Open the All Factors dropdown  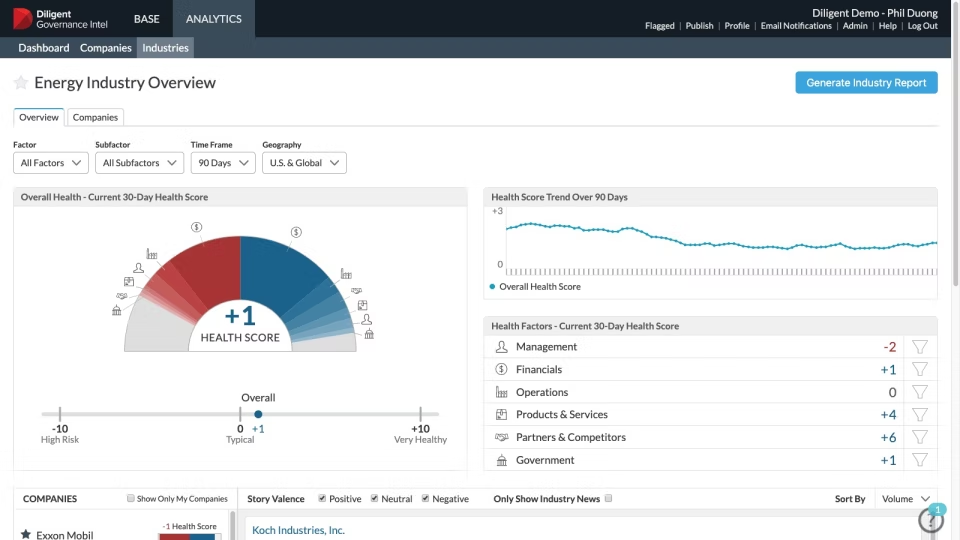coord(51,163)
